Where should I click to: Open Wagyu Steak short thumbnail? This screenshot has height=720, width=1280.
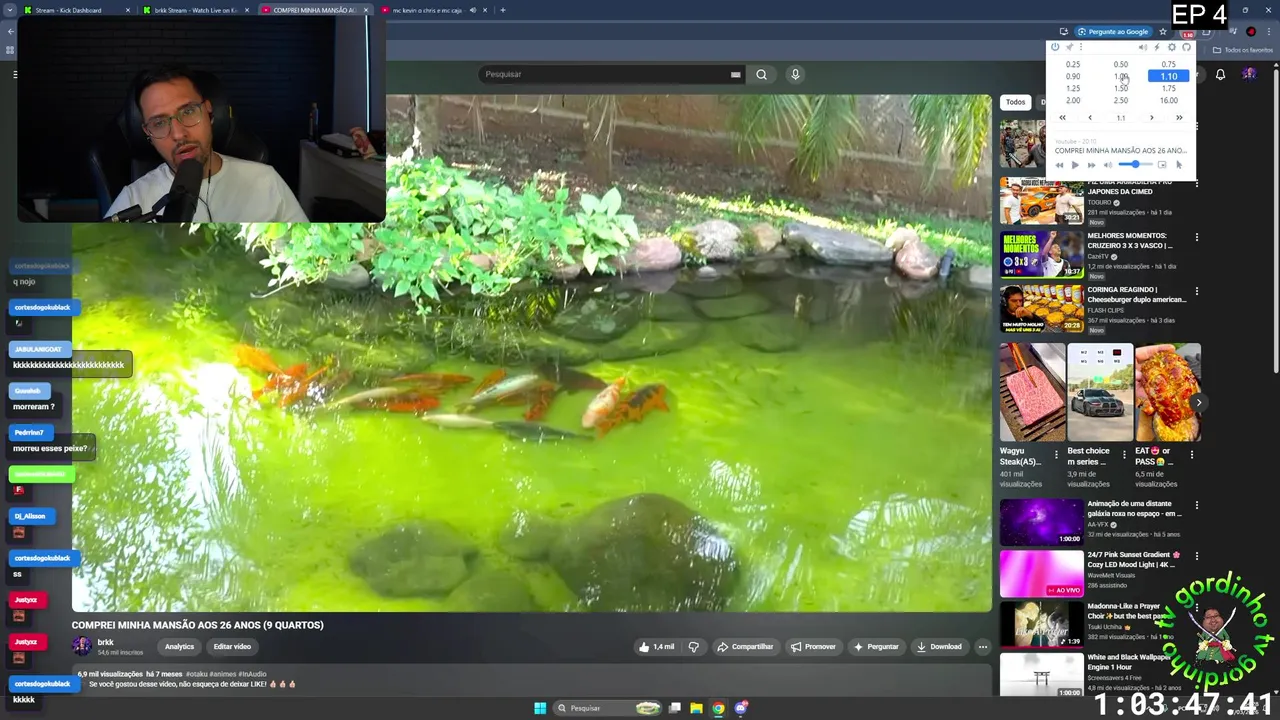[1032, 392]
